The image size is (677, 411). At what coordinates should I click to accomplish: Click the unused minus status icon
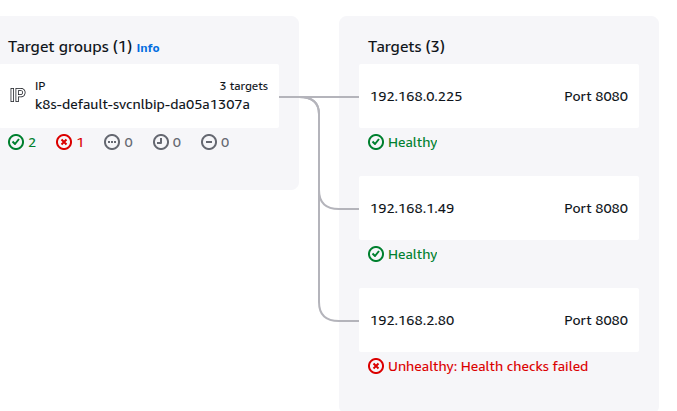click(x=209, y=142)
